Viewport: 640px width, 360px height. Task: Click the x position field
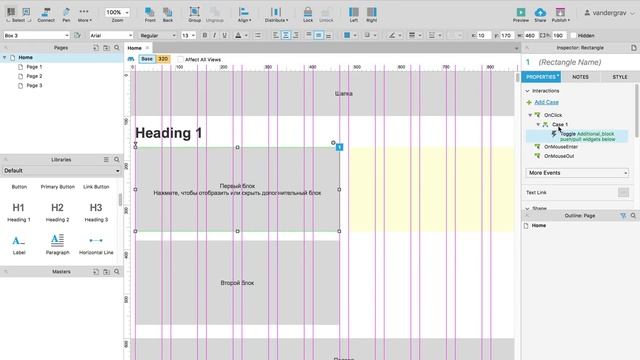pyautogui.click(x=484, y=36)
